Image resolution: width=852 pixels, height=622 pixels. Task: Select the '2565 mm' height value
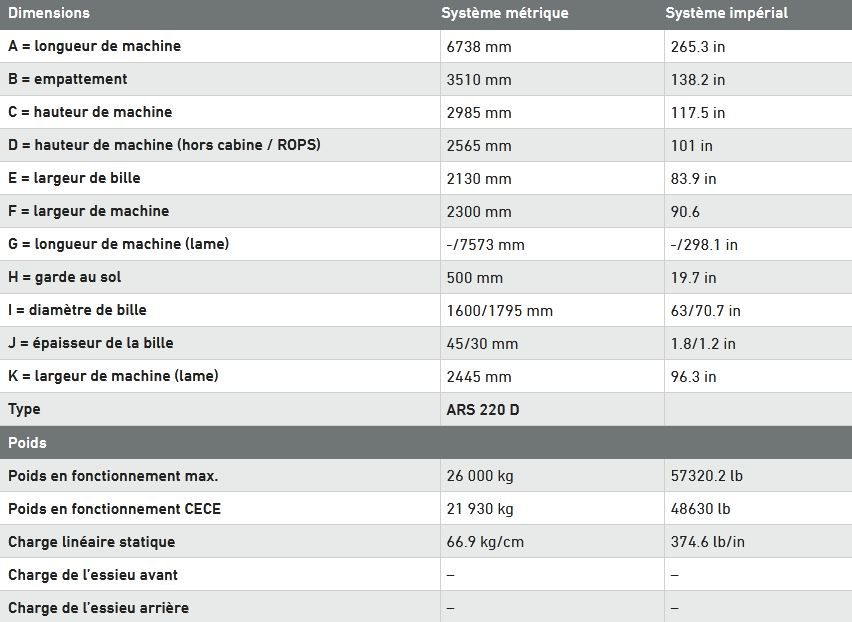479,145
